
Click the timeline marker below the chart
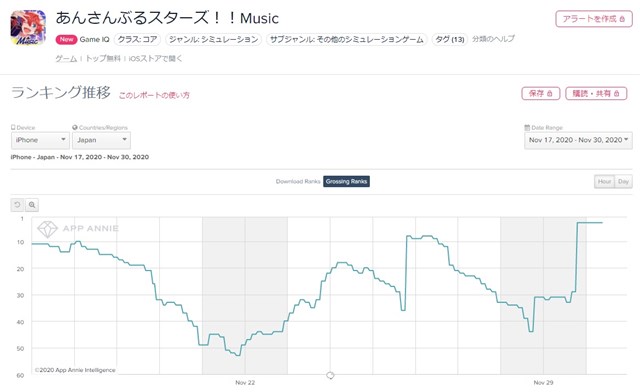click(x=330, y=375)
